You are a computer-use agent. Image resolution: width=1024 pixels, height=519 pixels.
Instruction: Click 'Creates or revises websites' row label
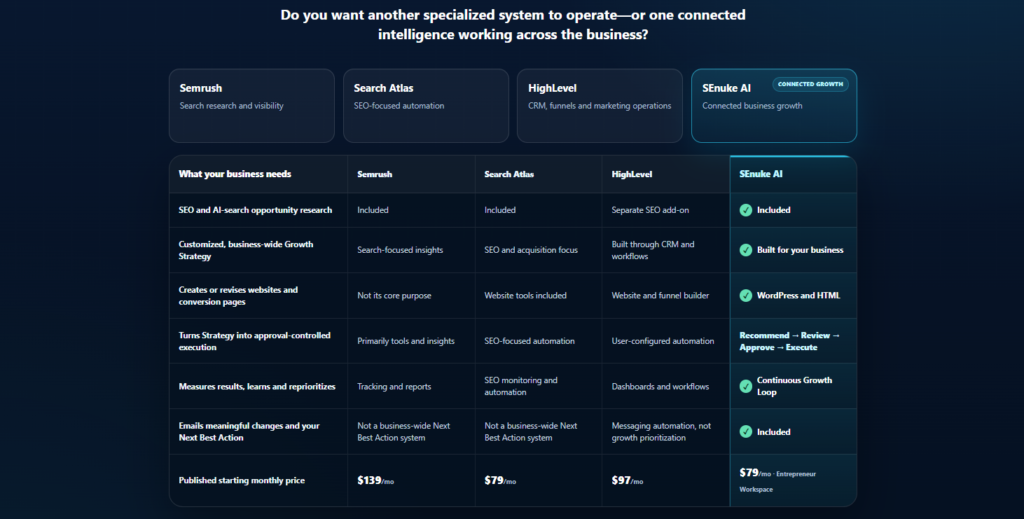(x=238, y=296)
